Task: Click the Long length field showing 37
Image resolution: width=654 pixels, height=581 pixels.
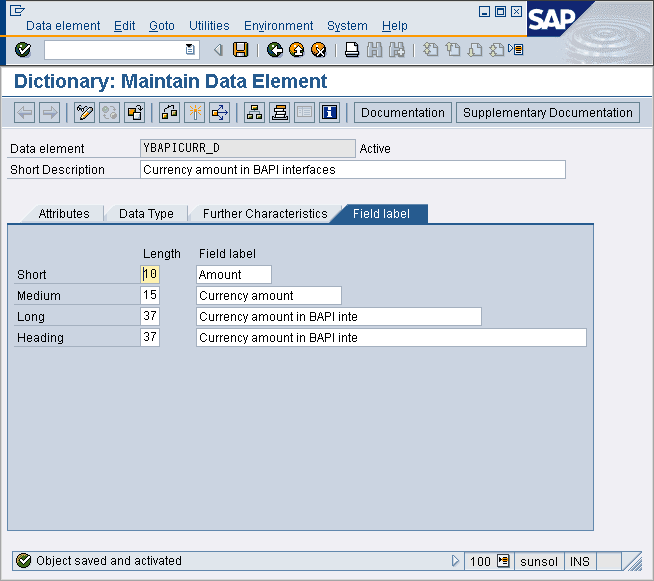Action: 150,316
